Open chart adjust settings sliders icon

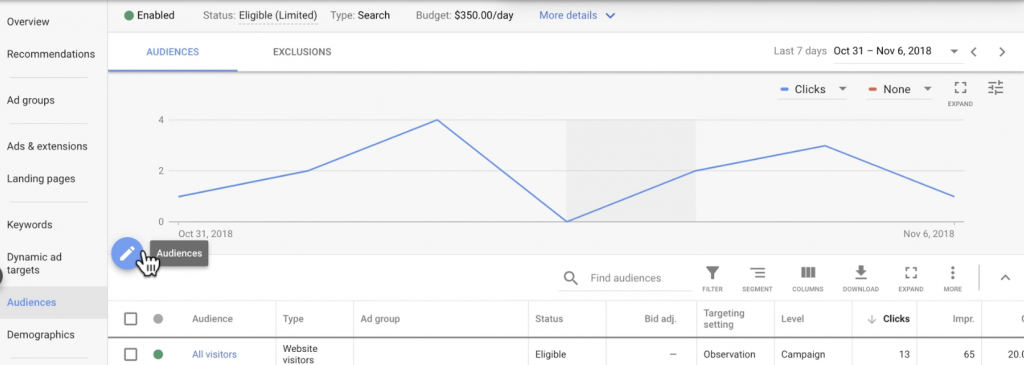(x=995, y=88)
